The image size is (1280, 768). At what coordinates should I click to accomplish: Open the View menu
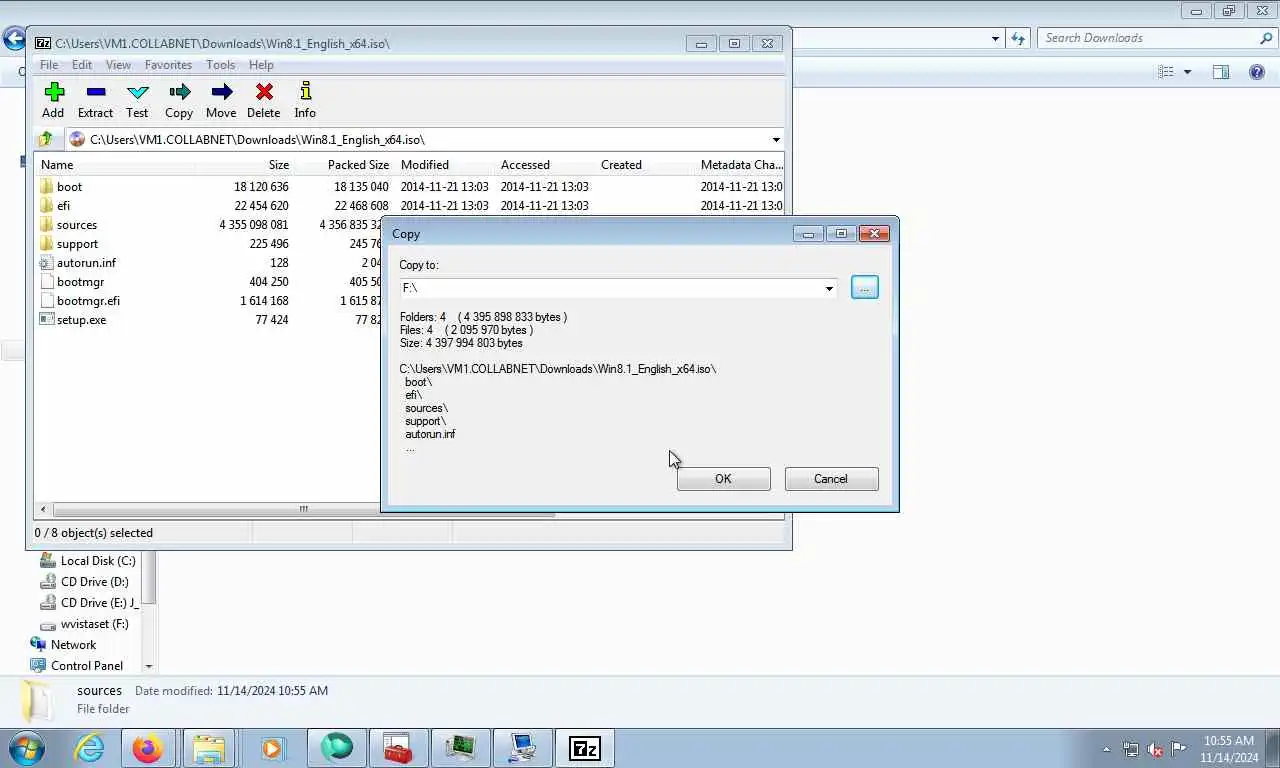pyautogui.click(x=118, y=65)
